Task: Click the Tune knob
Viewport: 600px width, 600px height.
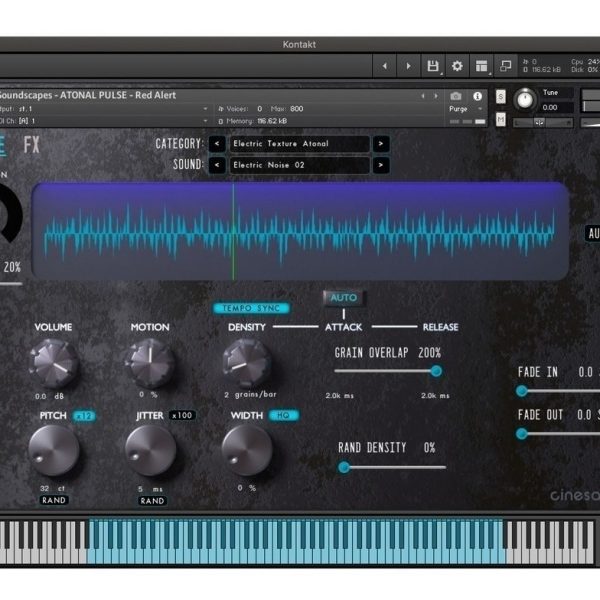Action: [x=525, y=99]
